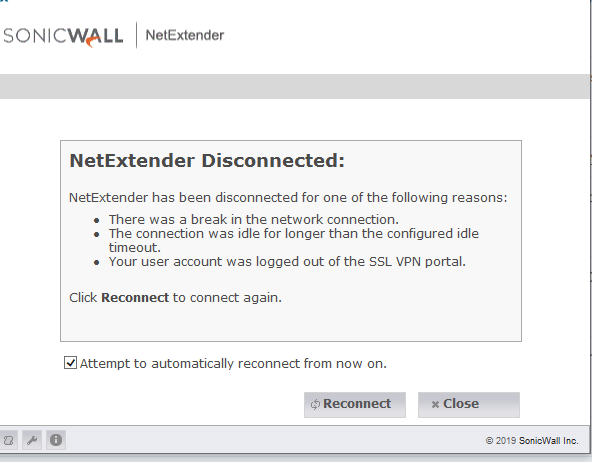
Task: Click the 'break in the network connection' bullet
Action: coord(254,219)
